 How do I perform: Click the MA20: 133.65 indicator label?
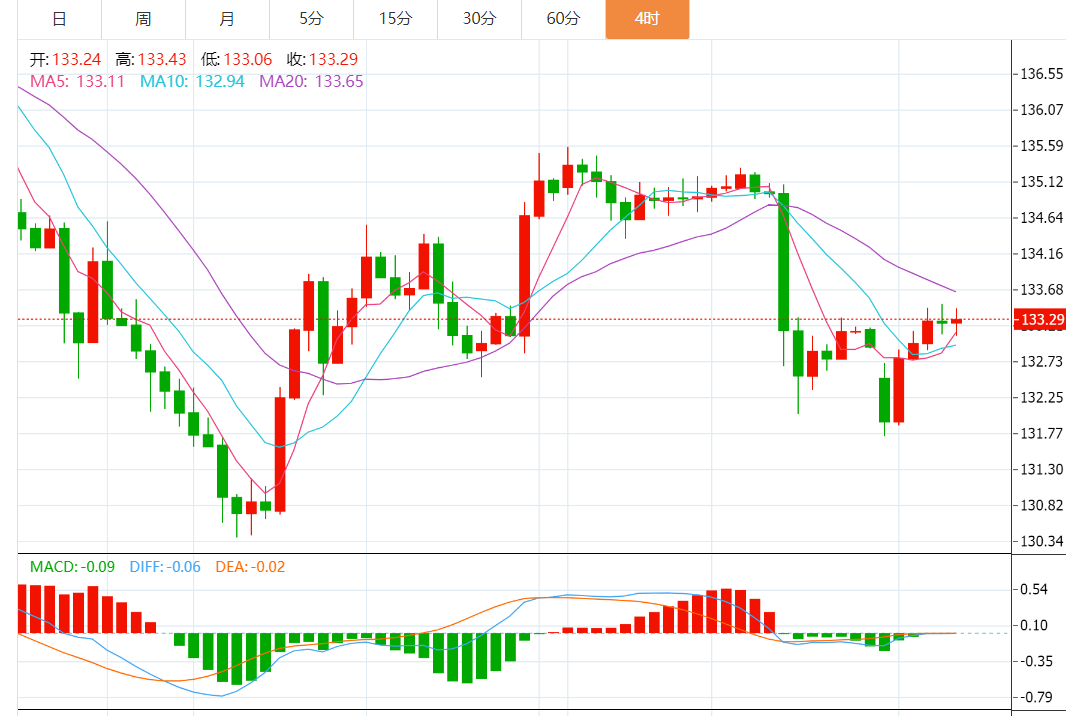(311, 82)
